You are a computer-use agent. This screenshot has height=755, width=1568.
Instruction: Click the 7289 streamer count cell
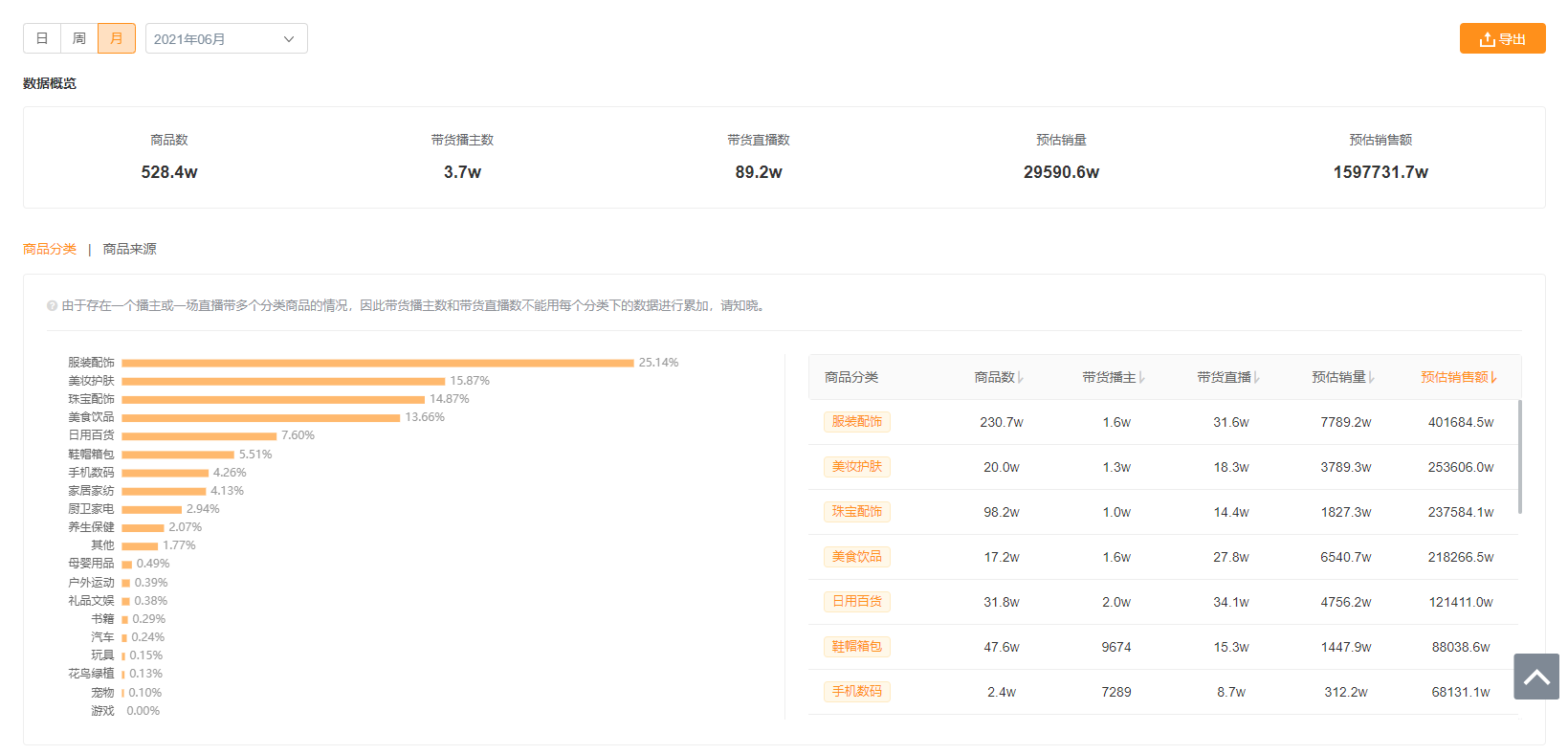point(1116,692)
